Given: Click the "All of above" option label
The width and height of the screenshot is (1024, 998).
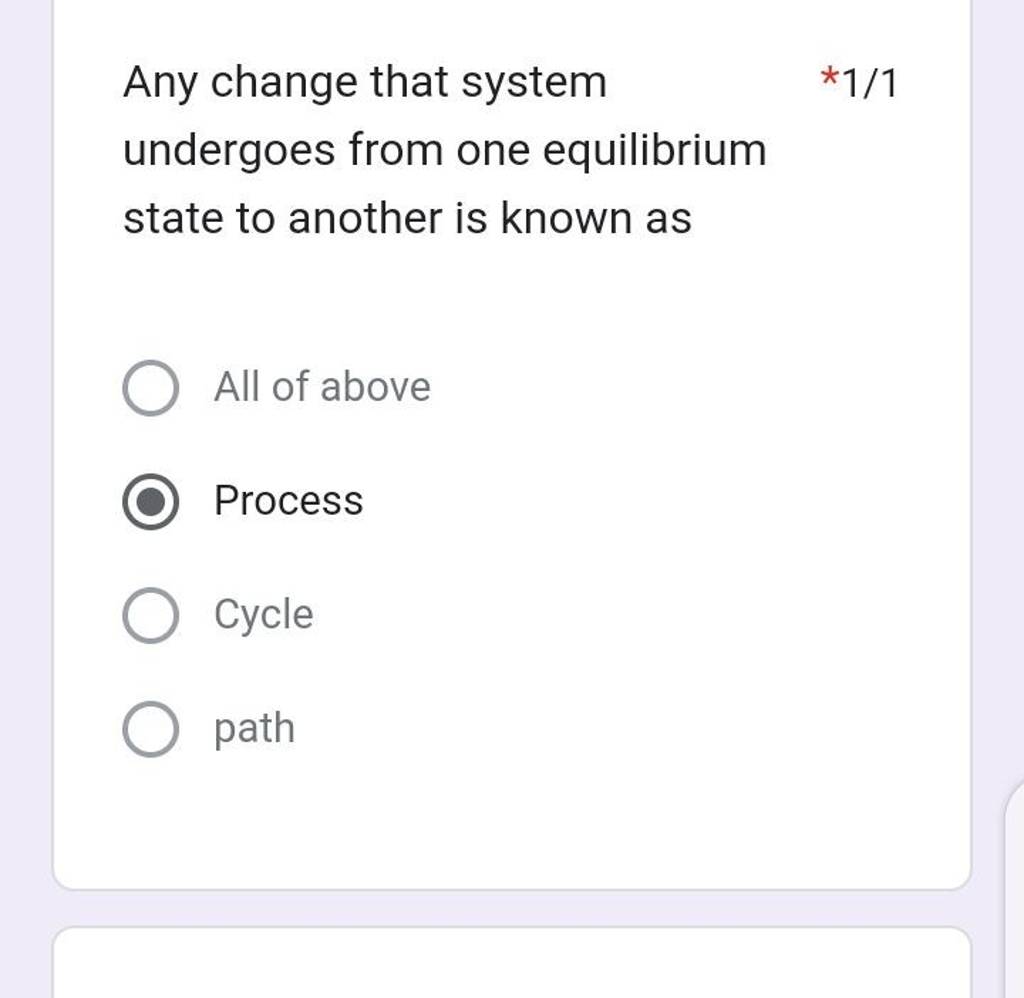Looking at the screenshot, I should (321, 386).
